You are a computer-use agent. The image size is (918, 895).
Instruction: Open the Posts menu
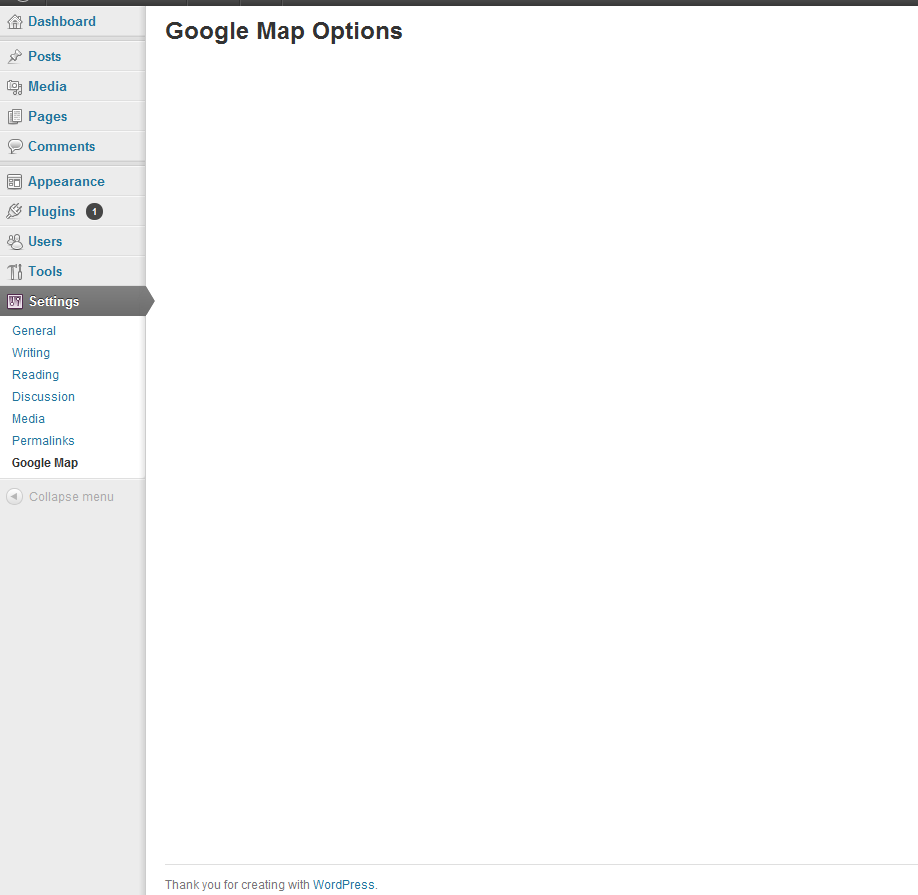click(x=44, y=56)
